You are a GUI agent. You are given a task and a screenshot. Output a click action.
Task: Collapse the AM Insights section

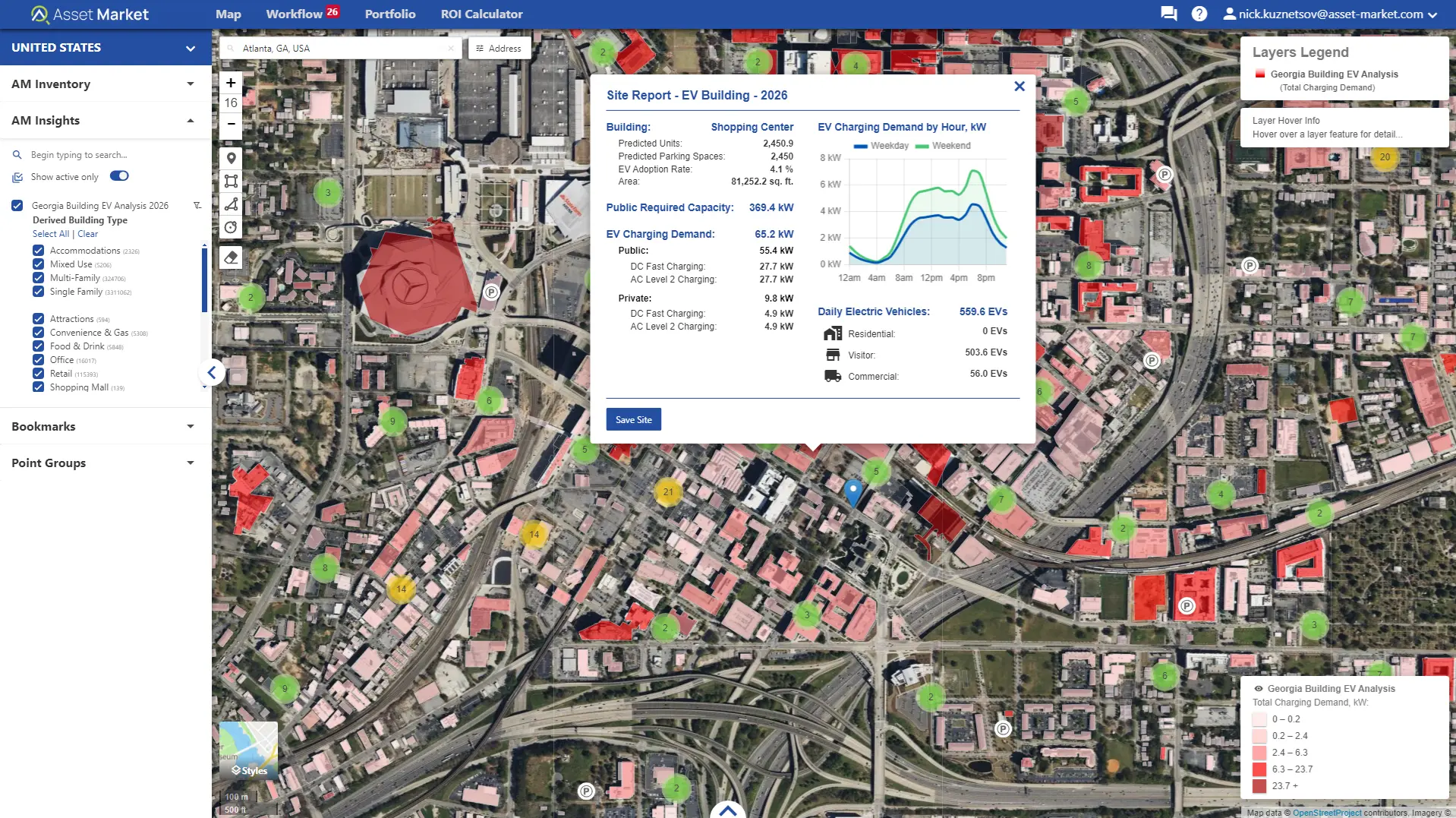(x=106, y=121)
